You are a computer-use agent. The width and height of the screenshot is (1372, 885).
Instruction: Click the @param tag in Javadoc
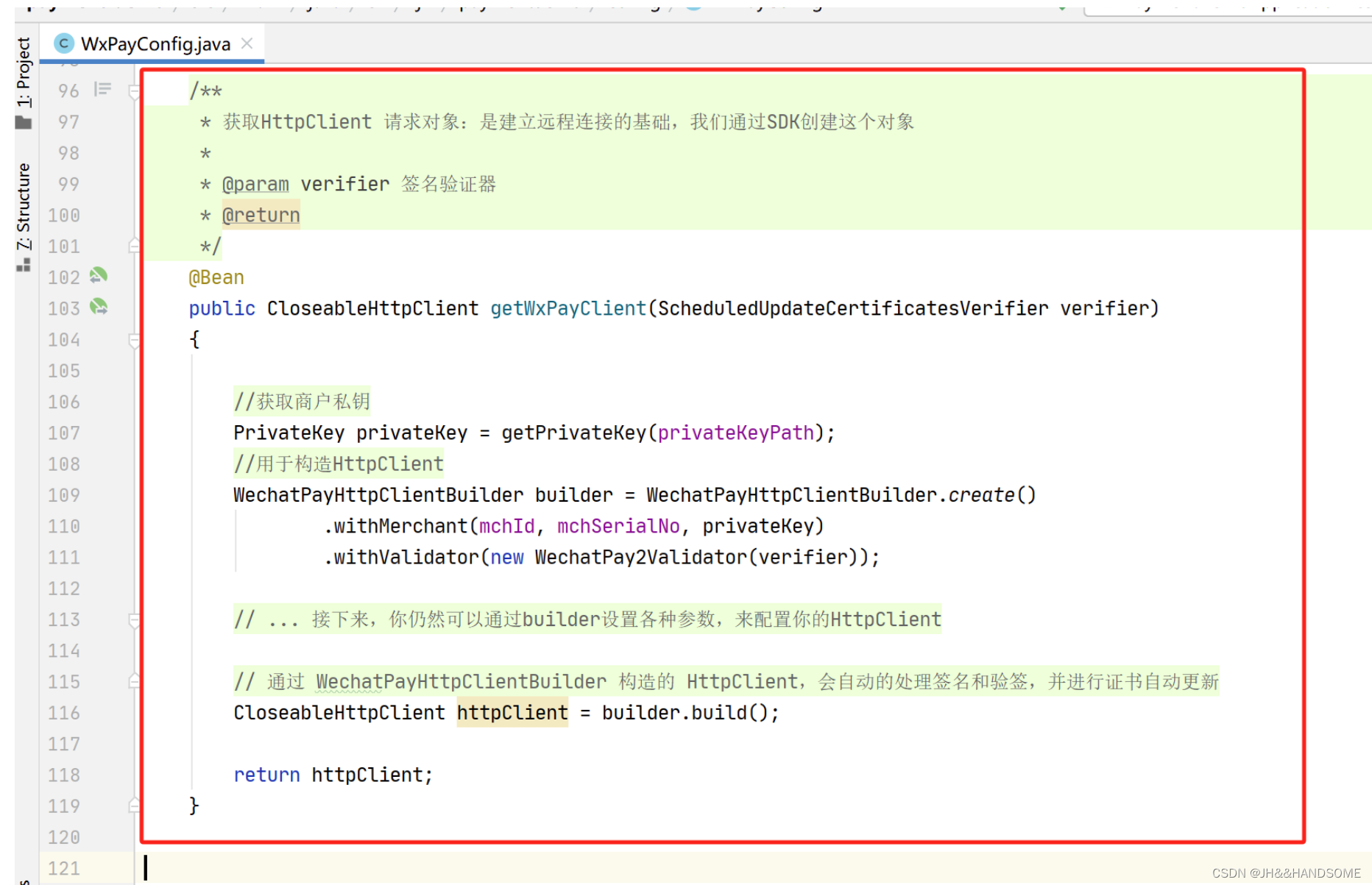[255, 184]
